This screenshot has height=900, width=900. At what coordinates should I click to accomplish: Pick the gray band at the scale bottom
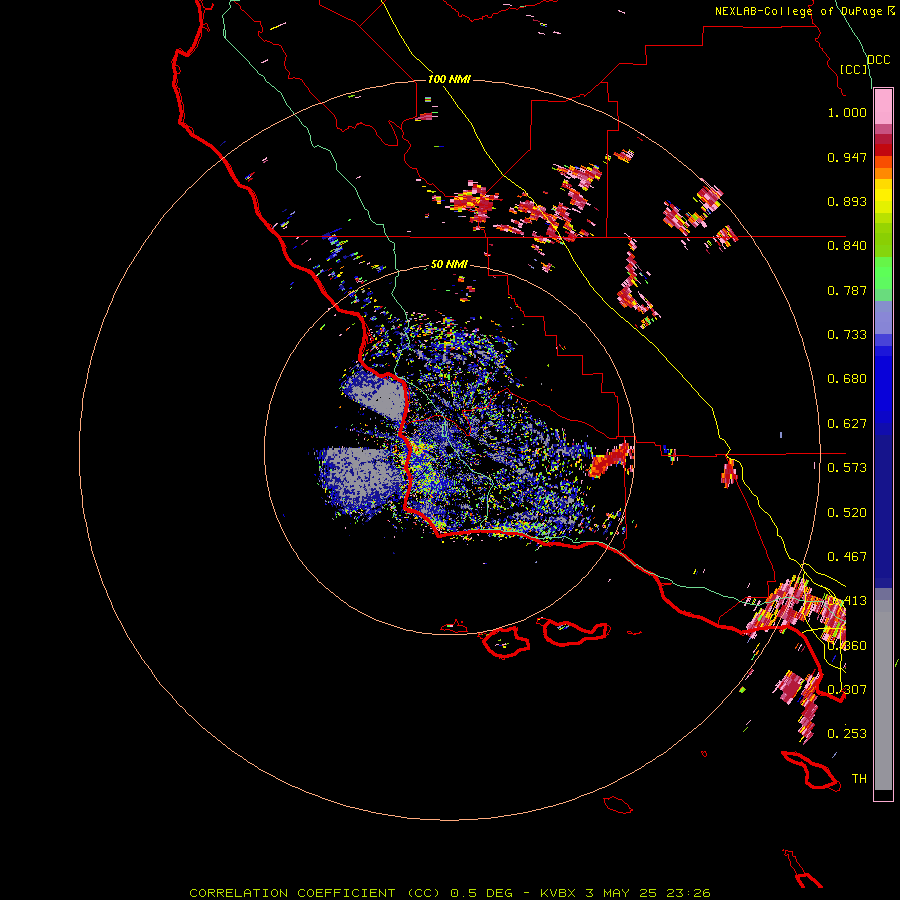[883, 695]
